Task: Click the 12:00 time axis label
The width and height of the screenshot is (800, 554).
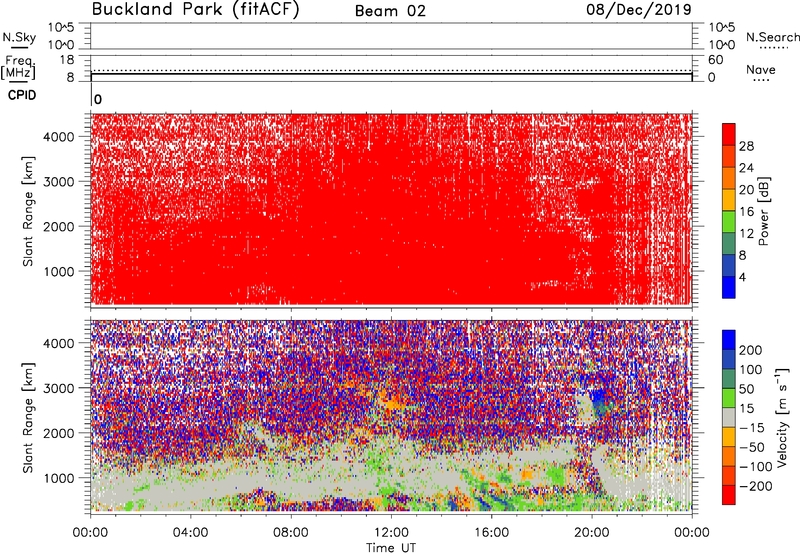Action: coord(391,533)
